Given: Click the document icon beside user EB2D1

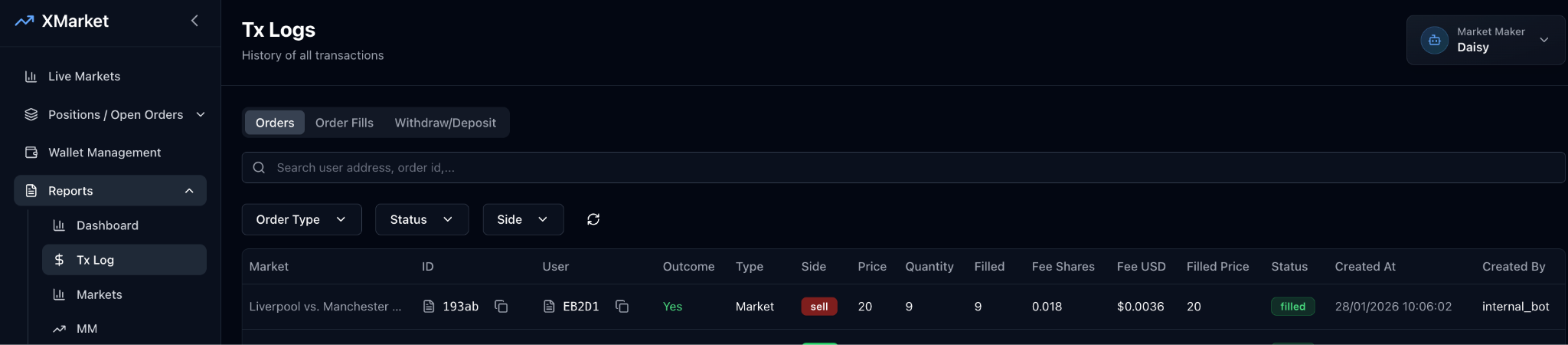Looking at the screenshot, I should point(549,307).
